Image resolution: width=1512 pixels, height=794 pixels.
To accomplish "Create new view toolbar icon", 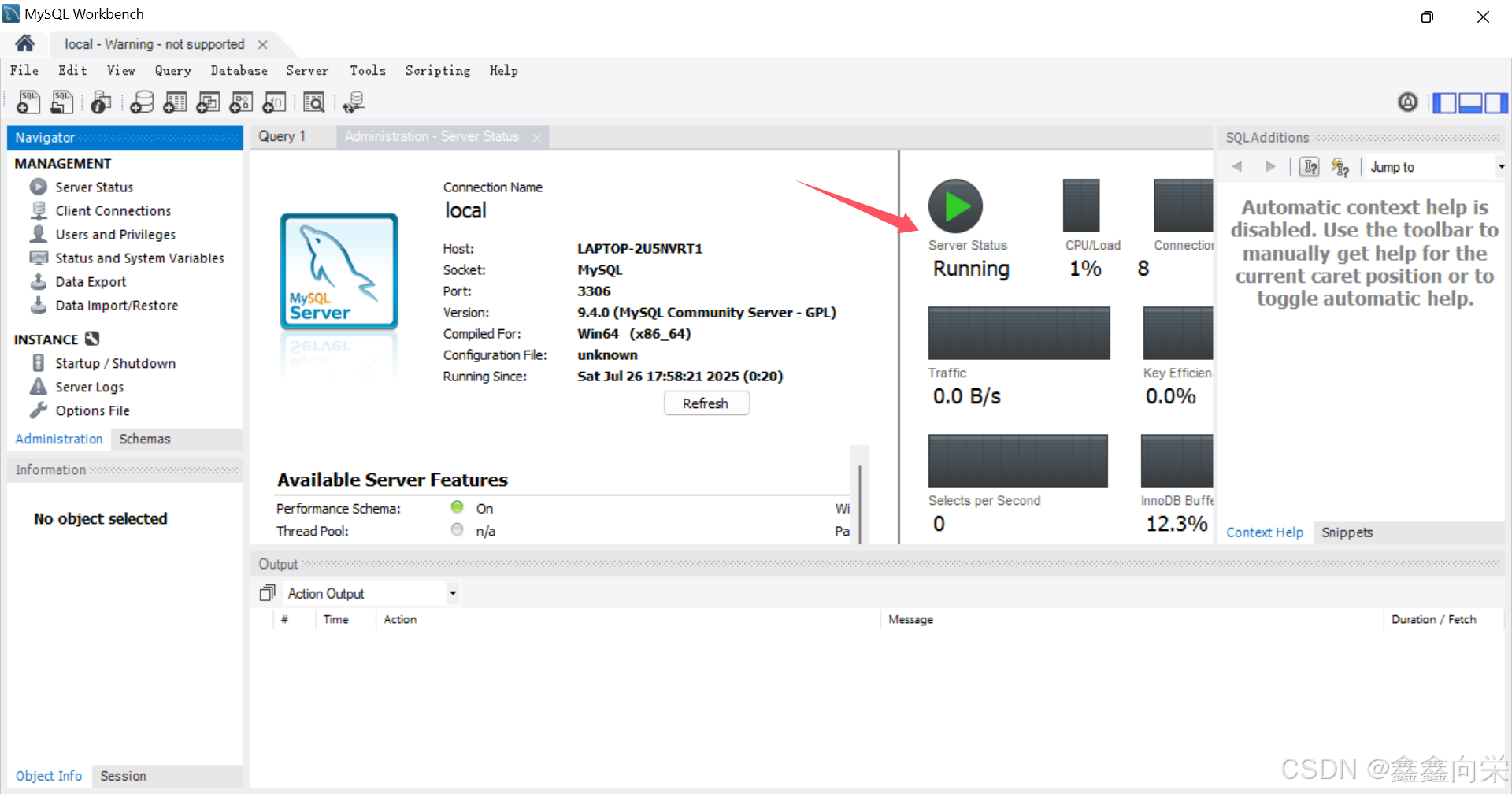I will point(208,102).
